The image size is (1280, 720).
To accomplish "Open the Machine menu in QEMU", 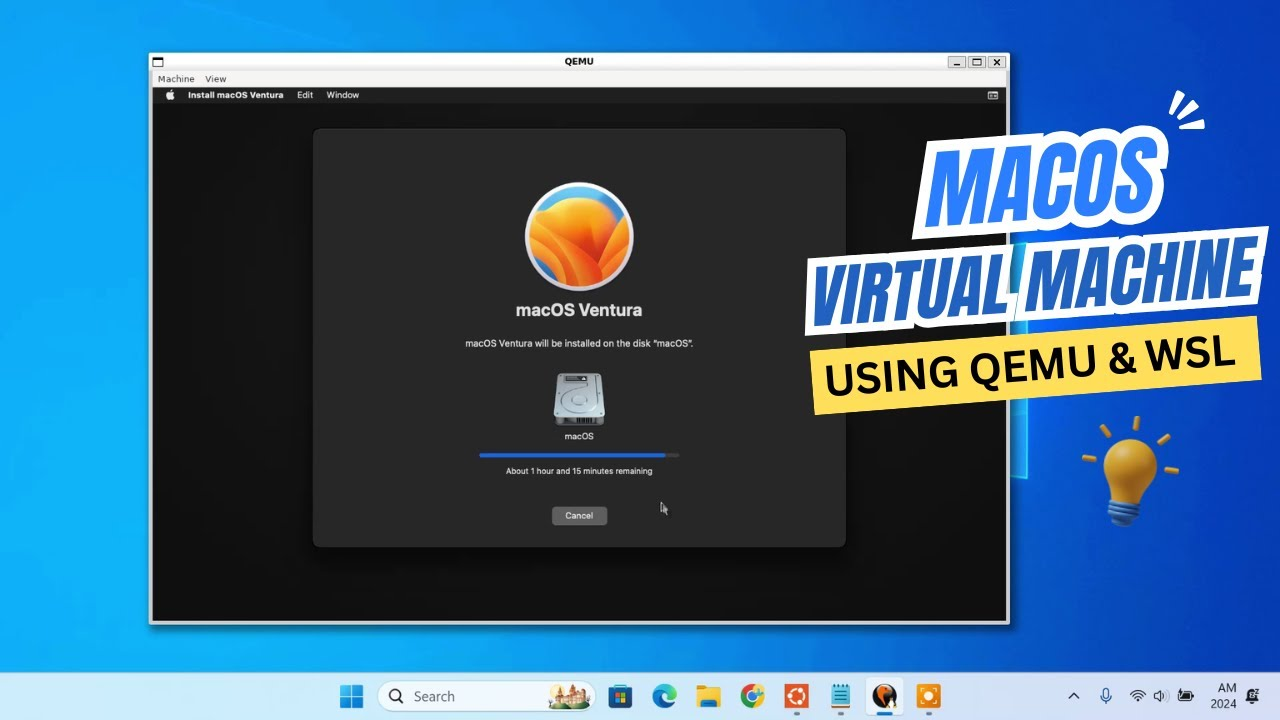I will coord(176,79).
